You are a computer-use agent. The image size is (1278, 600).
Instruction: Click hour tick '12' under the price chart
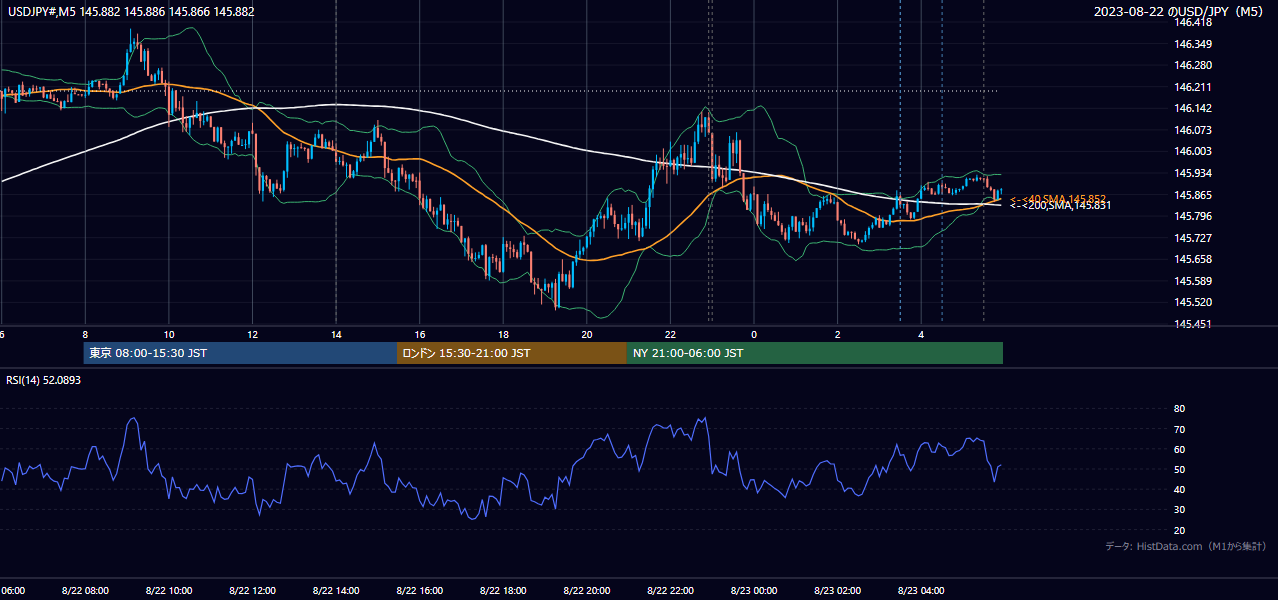253,334
